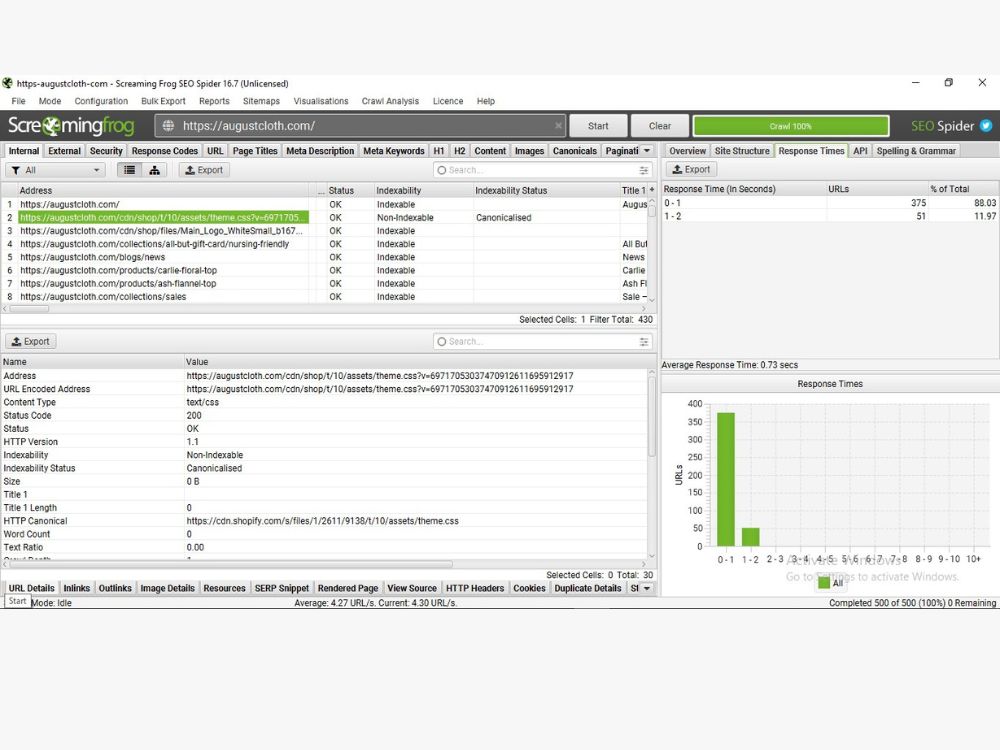Open the Mode menu

click(50, 101)
